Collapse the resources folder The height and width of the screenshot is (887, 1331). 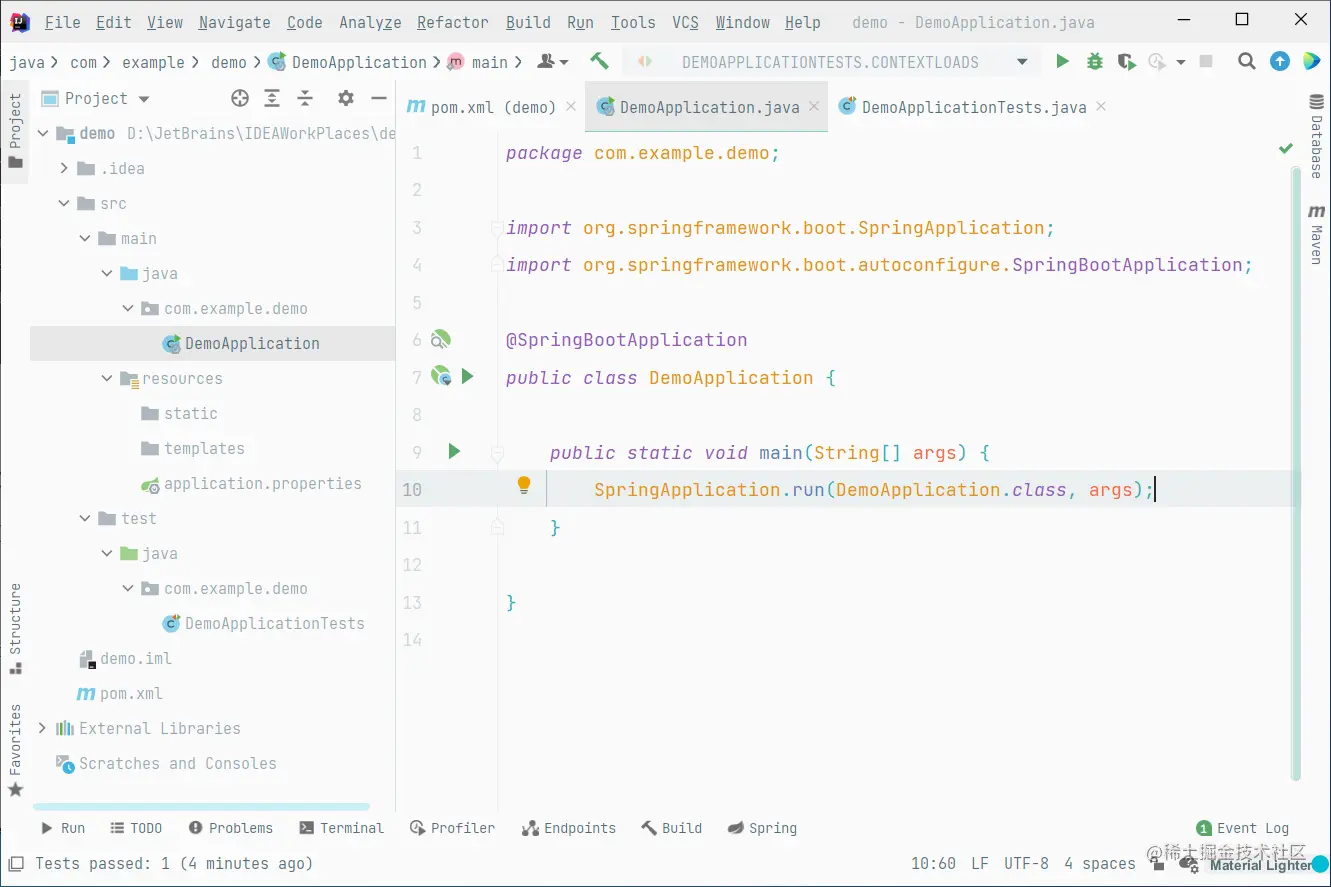click(108, 378)
